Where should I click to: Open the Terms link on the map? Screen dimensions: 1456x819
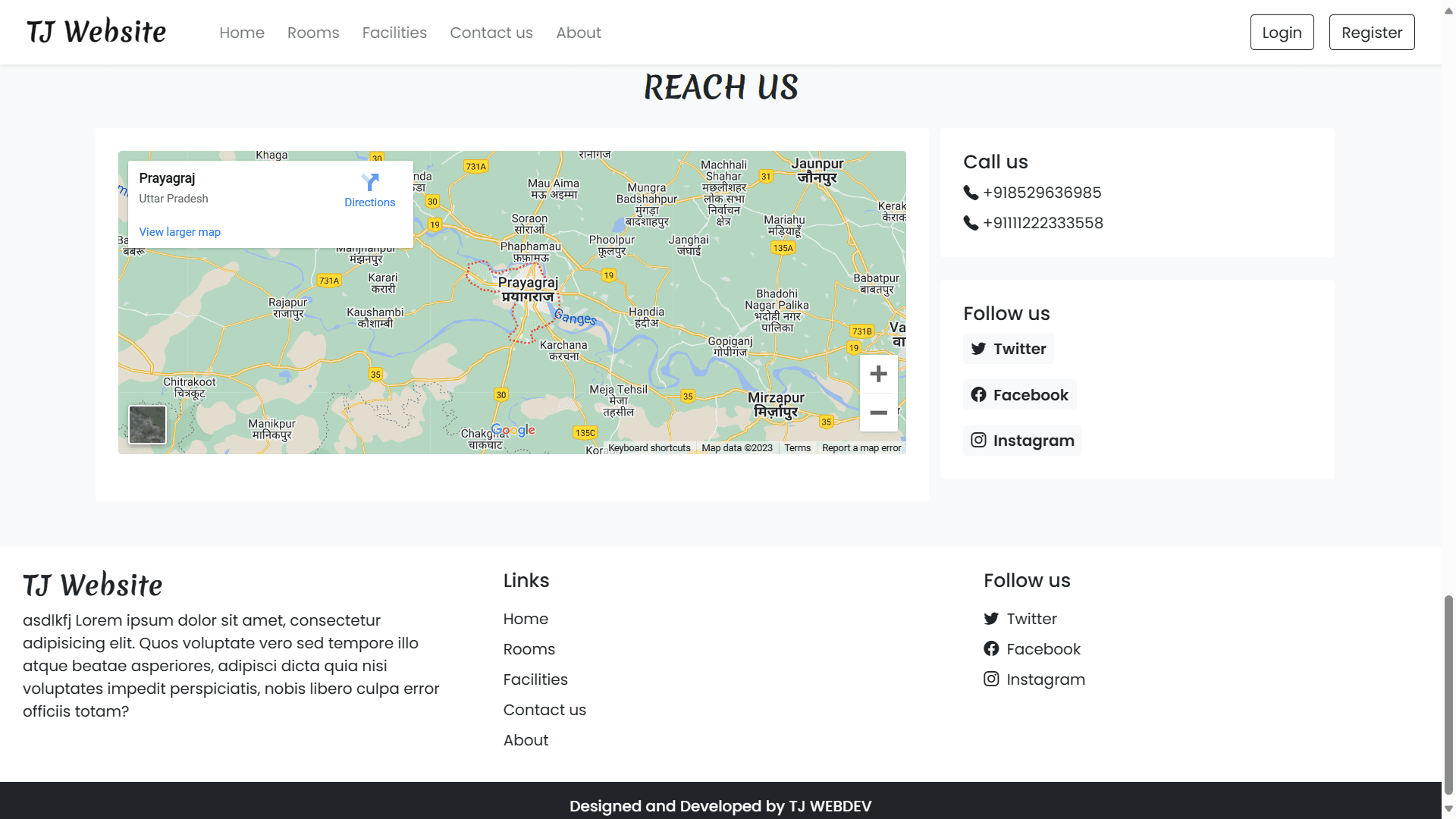click(797, 447)
